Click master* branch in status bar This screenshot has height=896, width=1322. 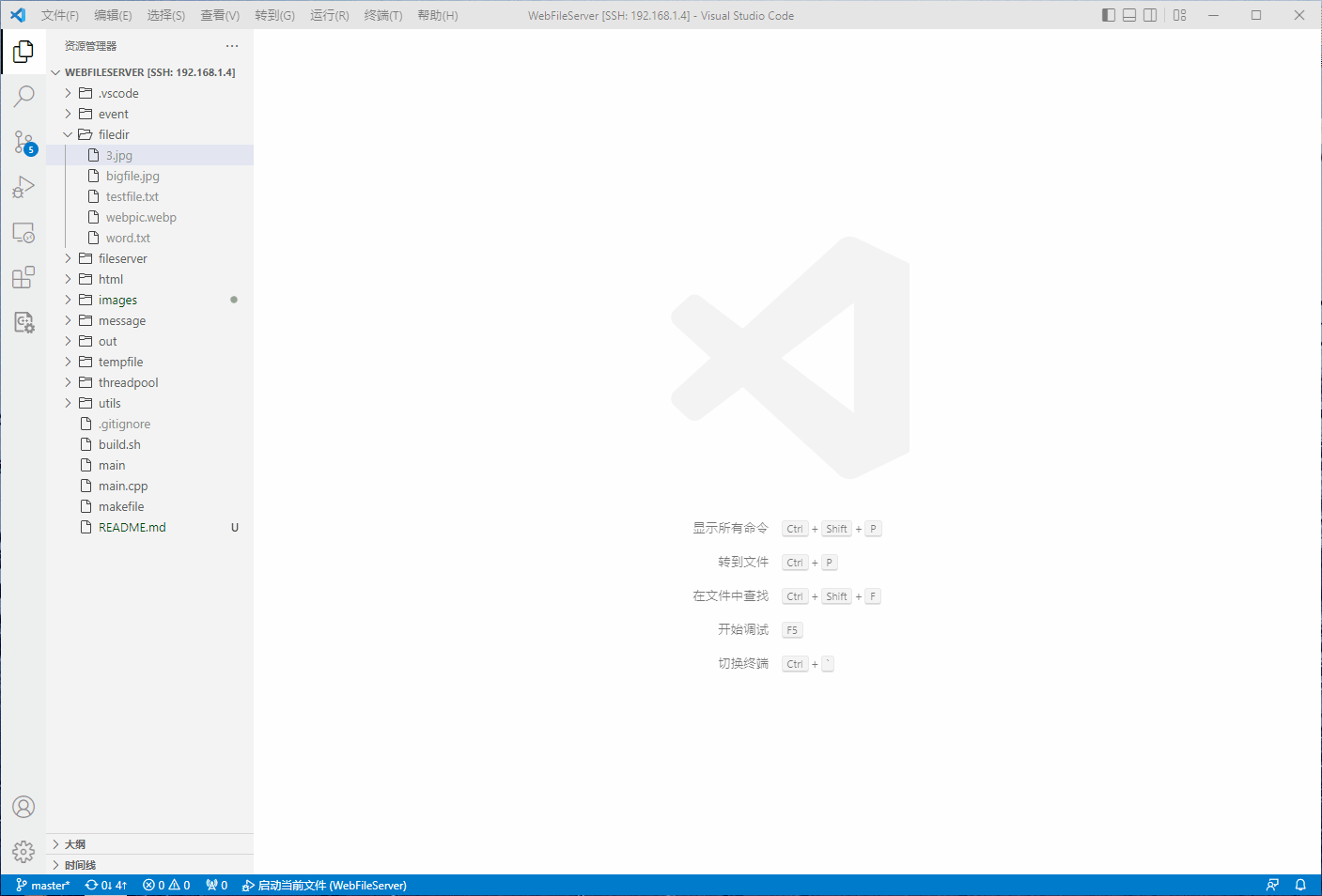[x=43, y=885]
